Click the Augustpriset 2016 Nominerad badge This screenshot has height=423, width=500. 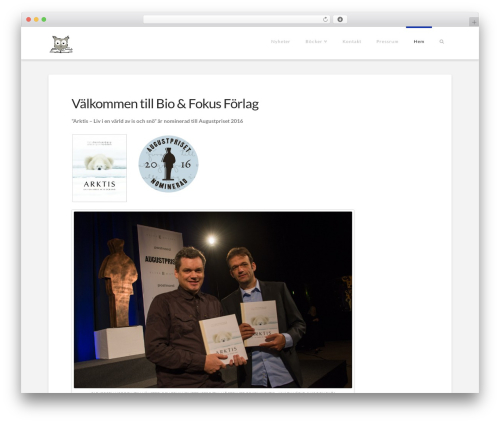tap(168, 164)
